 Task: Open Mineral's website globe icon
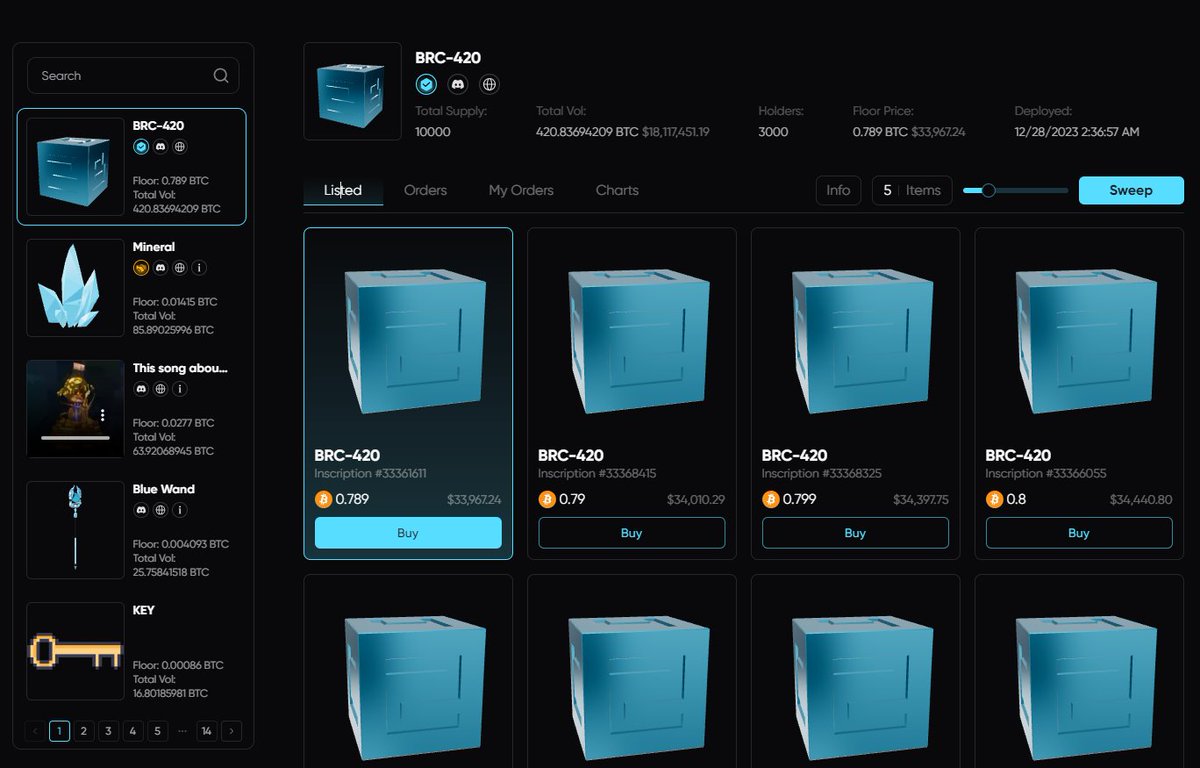point(179,267)
